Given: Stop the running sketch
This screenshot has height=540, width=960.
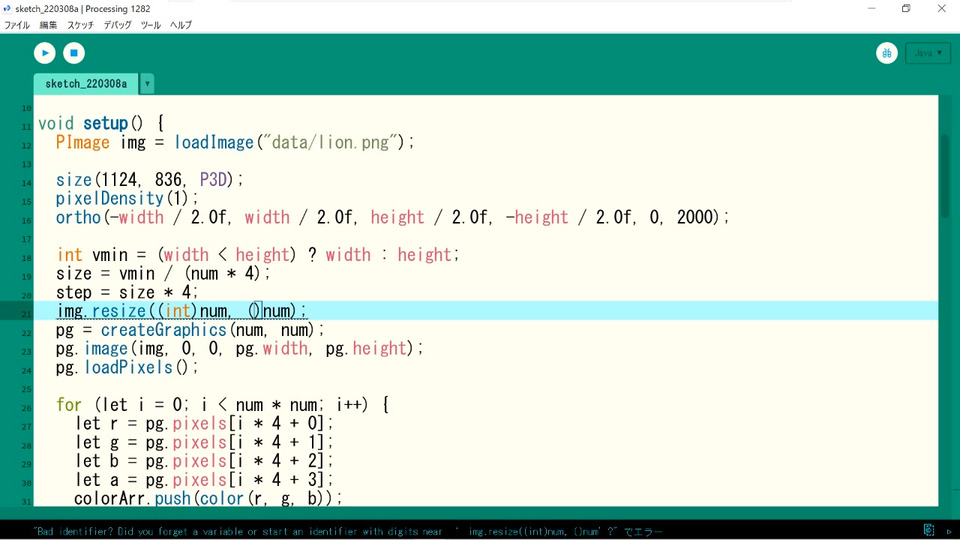Looking at the screenshot, I should click(x=74, y=53).
